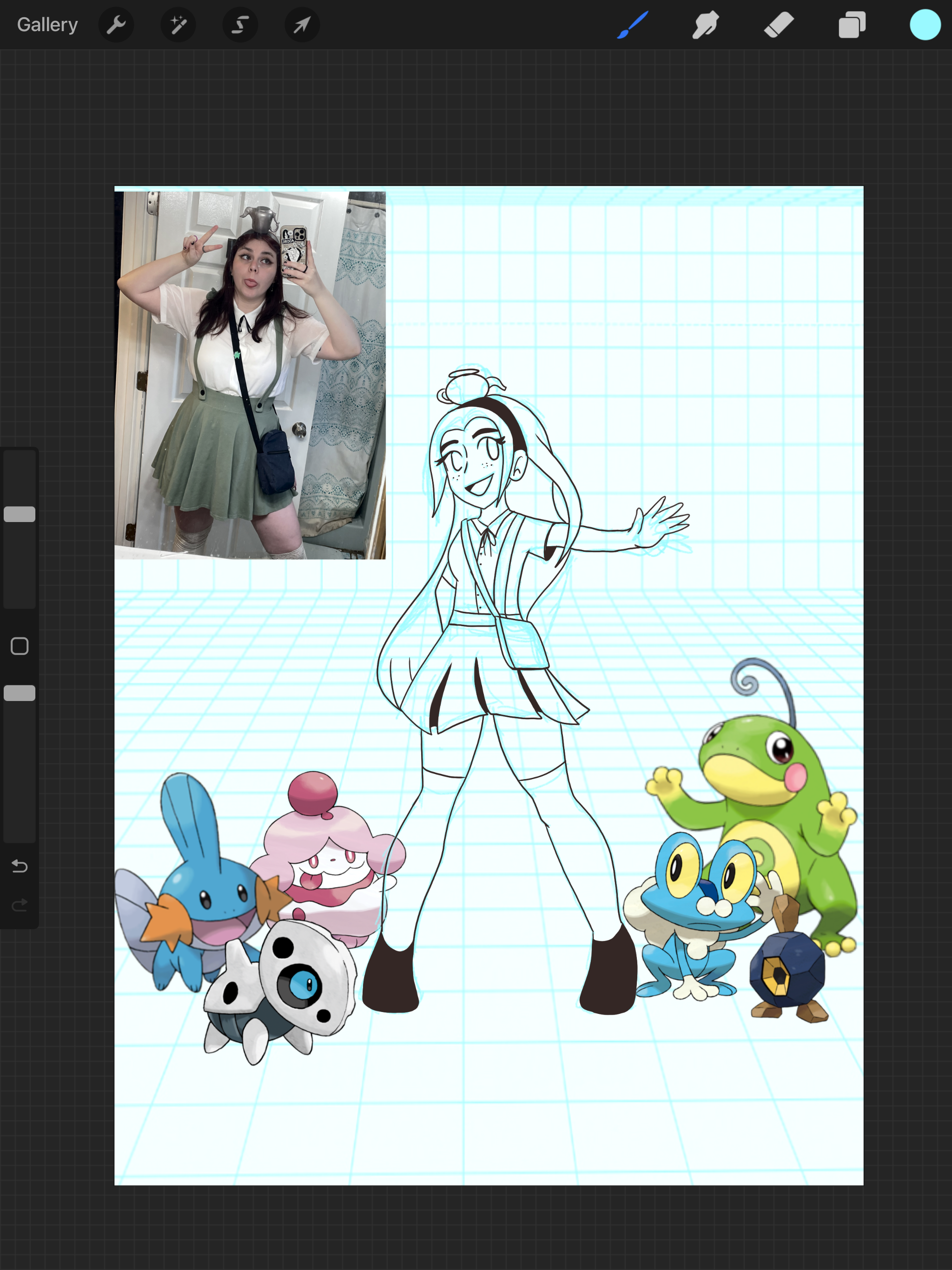
Task: Open the Layers panel
Action: pyautogui.click(x=852, y=25)
